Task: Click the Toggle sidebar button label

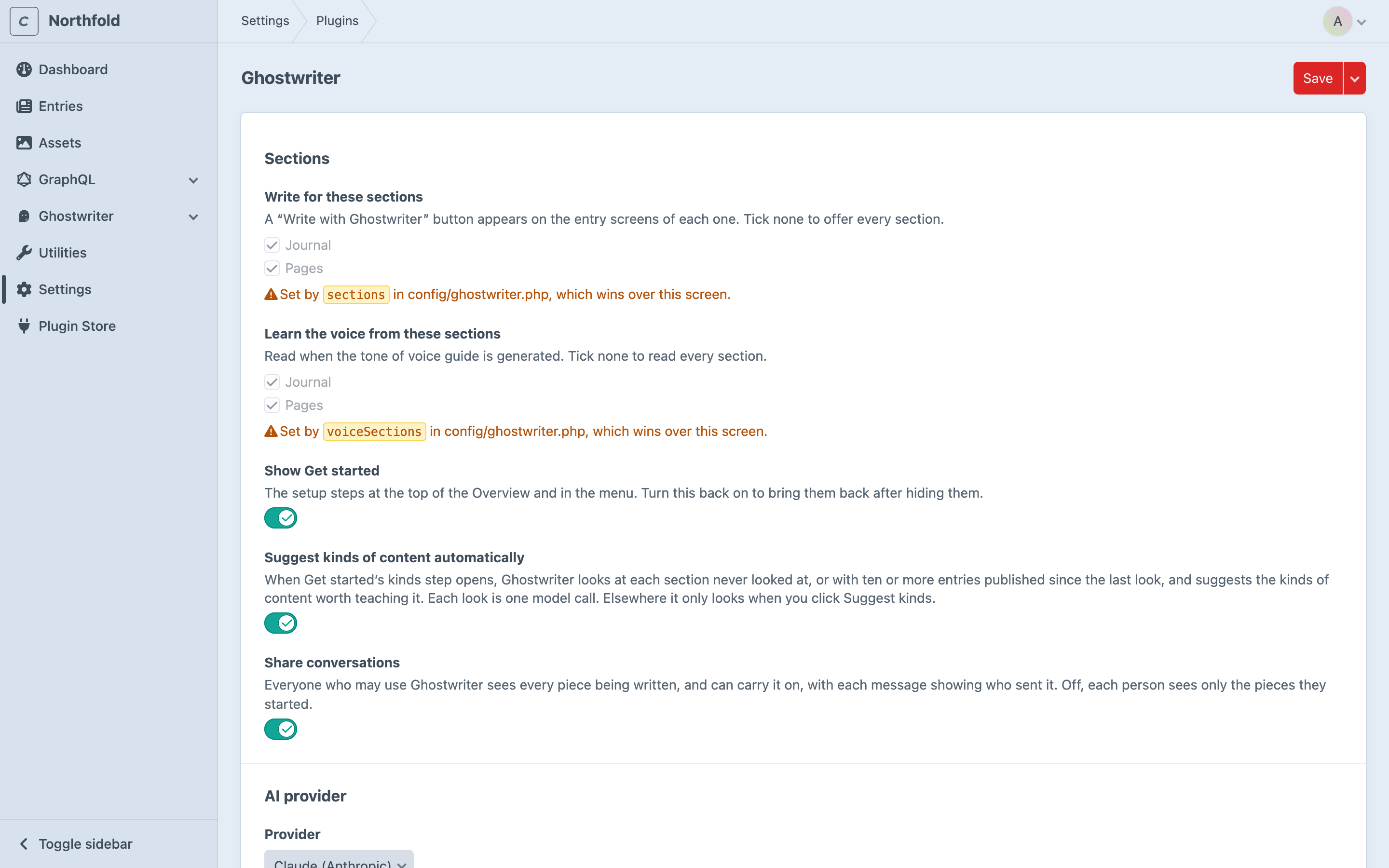Action: 85,844
